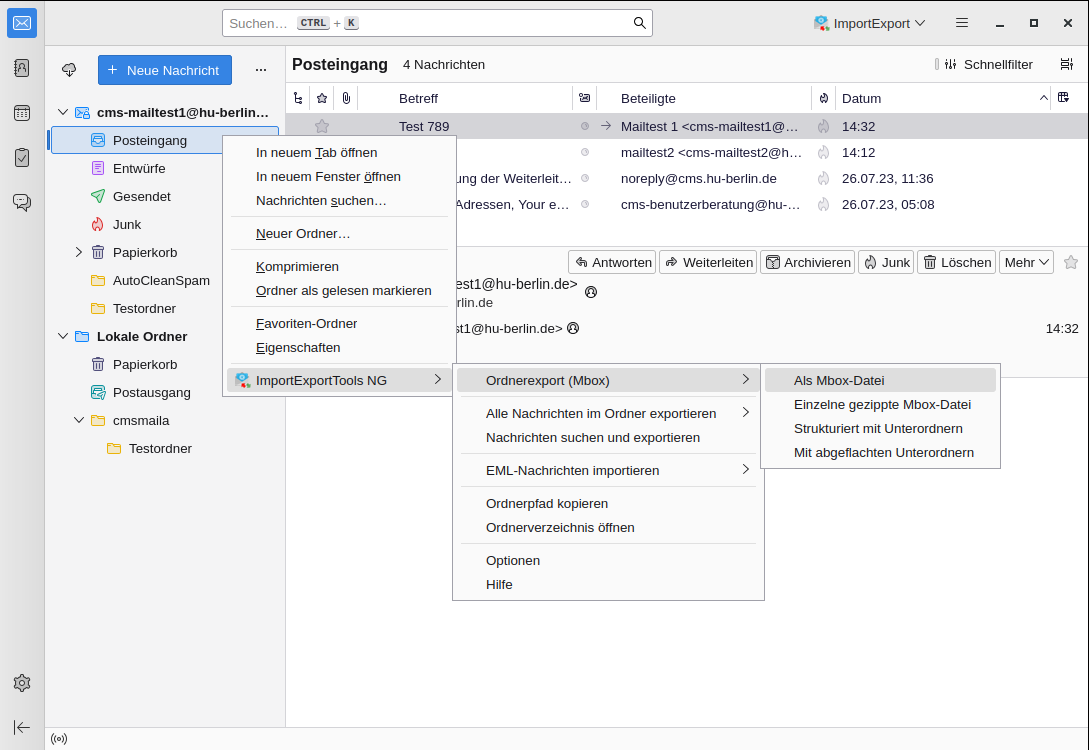The width and height of the screenshot is (1089, 750).
Task: Open the Address Book from the sidebar
Action: click(x=21, y=67)
